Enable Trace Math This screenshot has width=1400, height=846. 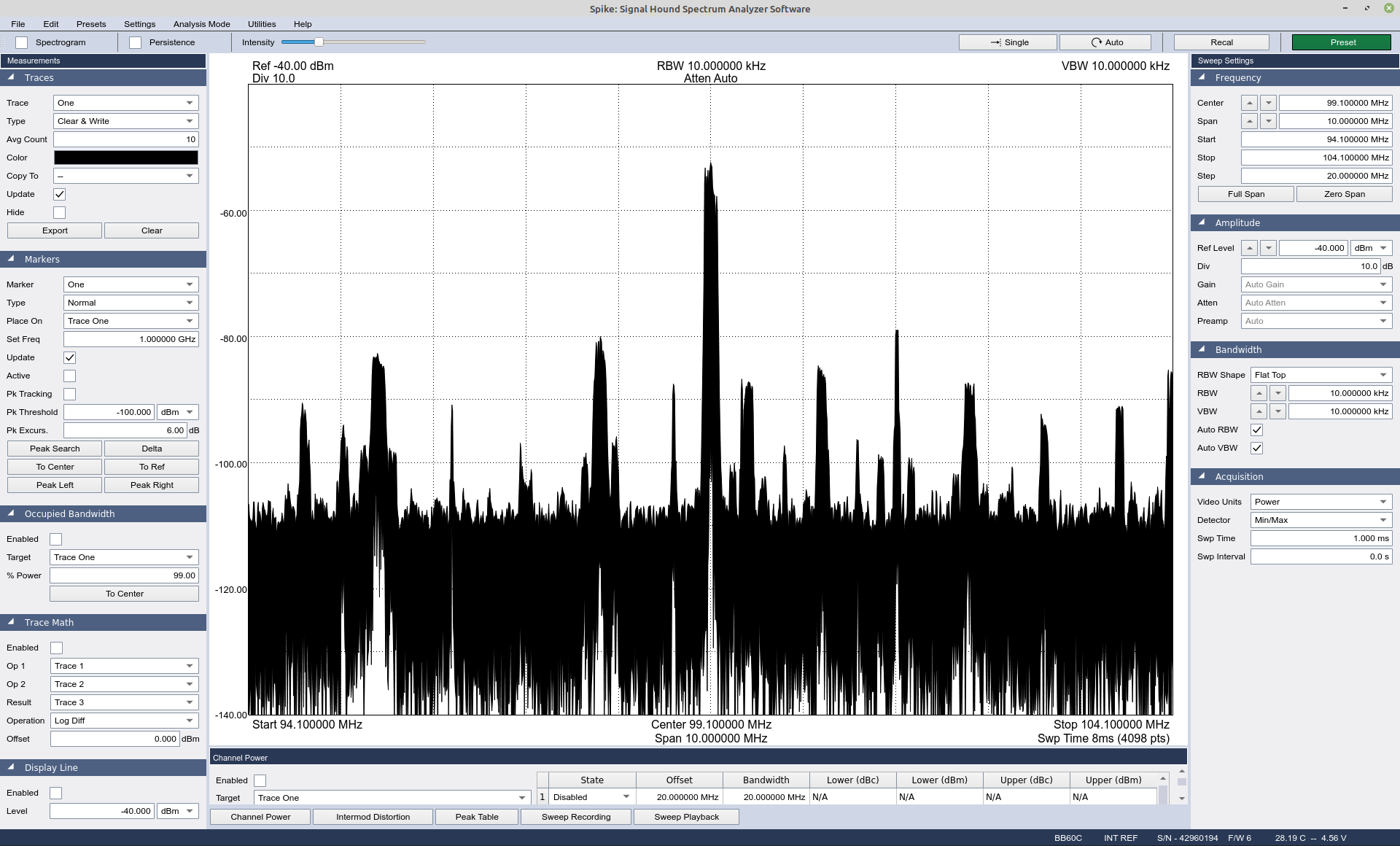(x=55, y=648)
